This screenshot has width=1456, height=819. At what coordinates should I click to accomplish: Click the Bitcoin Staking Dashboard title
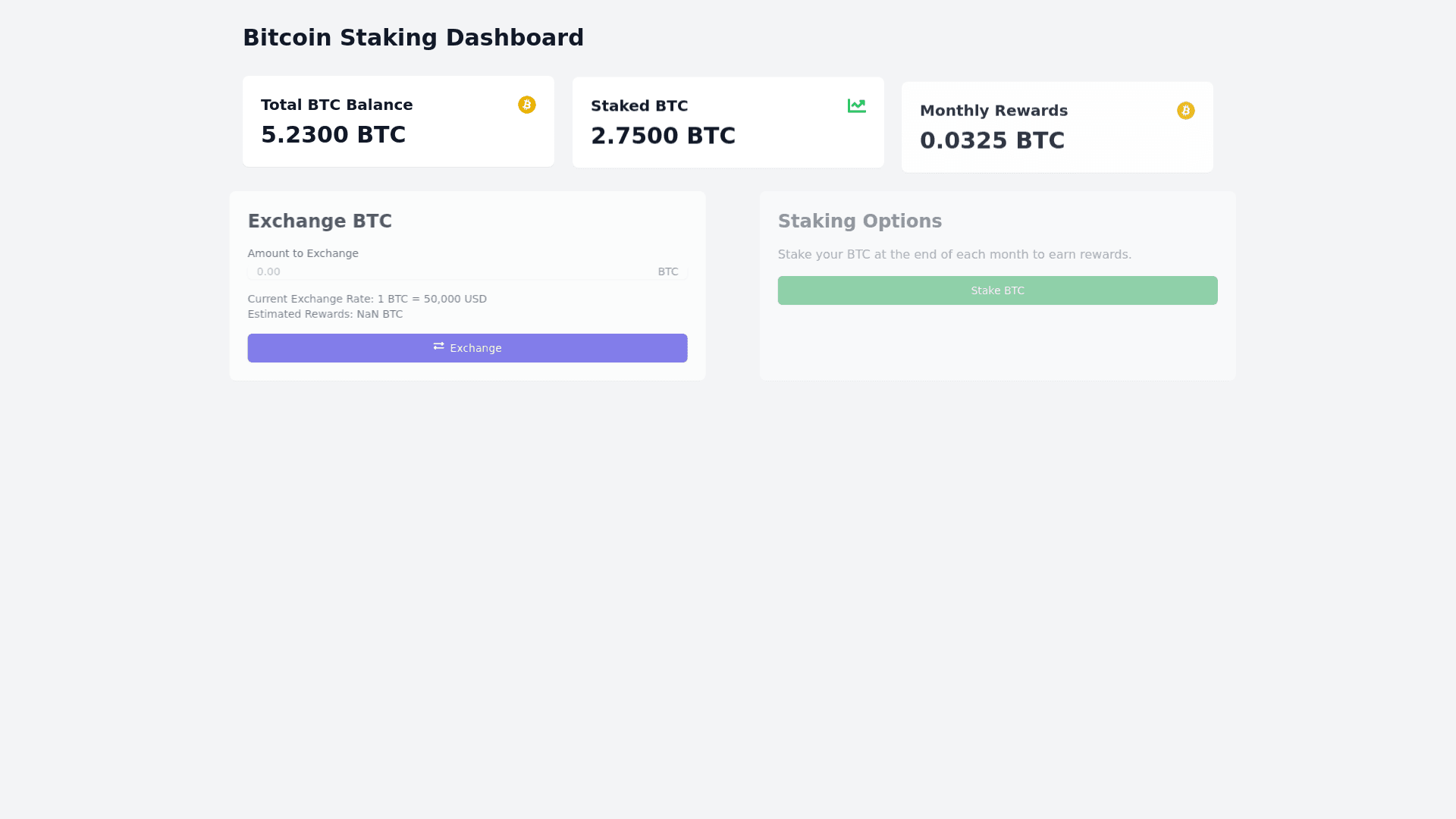tap(413, 37)
